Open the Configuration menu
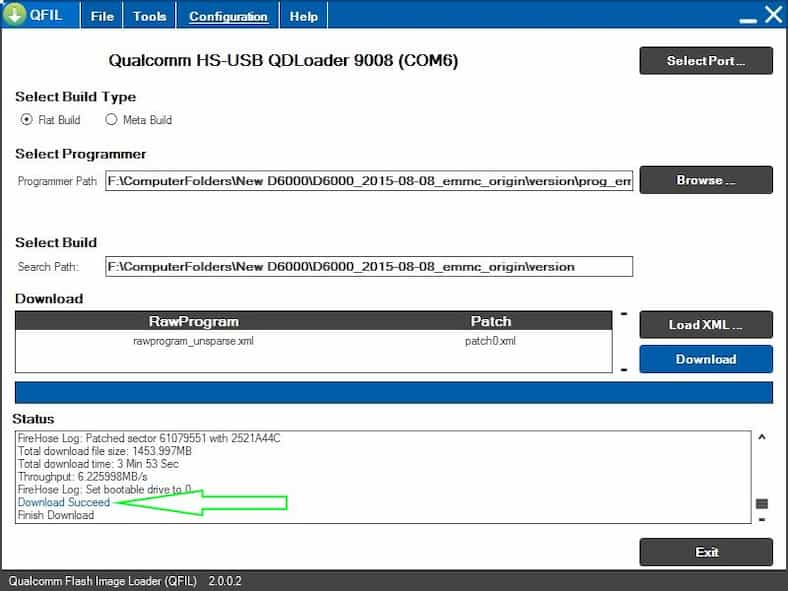Viewport: 788px width, 591px height. tap(228, 16)
